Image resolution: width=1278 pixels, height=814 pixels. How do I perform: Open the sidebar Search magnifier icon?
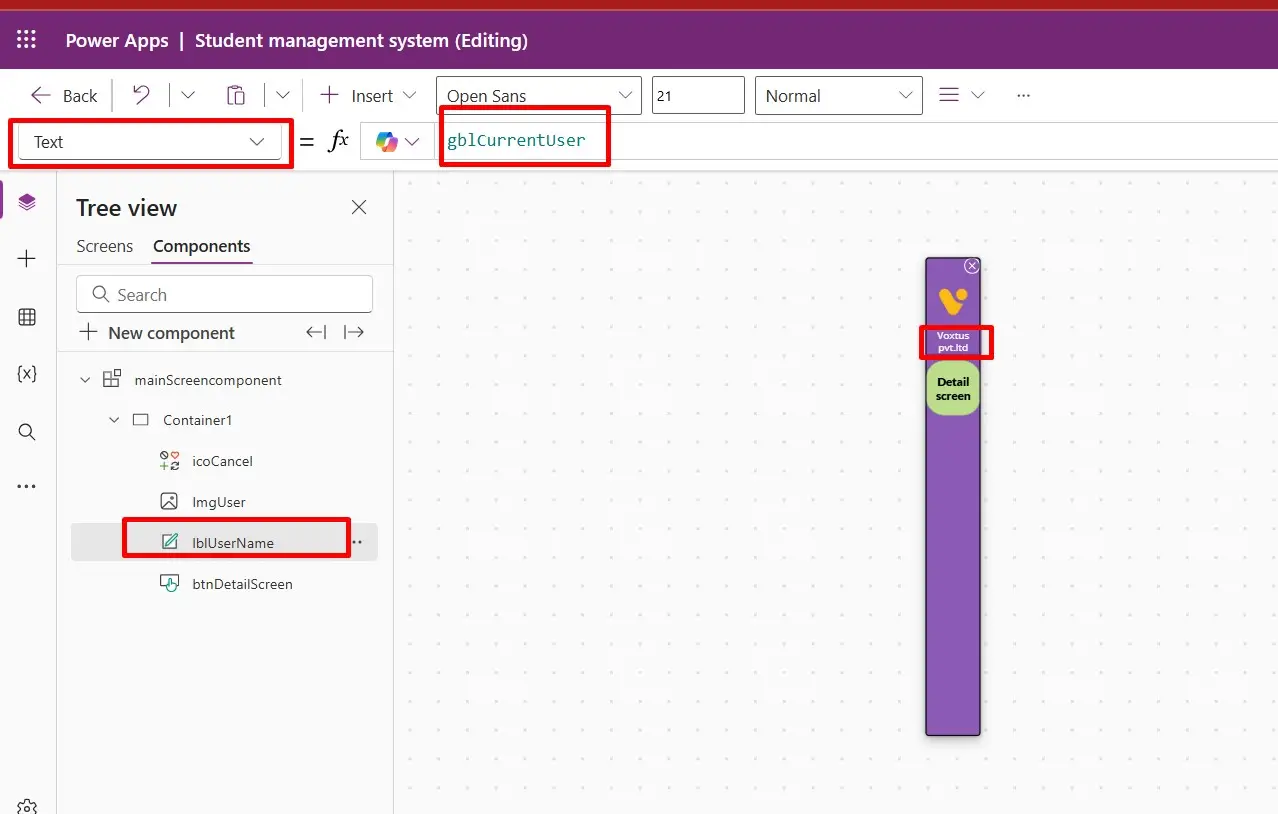click(x=27, y=432)
